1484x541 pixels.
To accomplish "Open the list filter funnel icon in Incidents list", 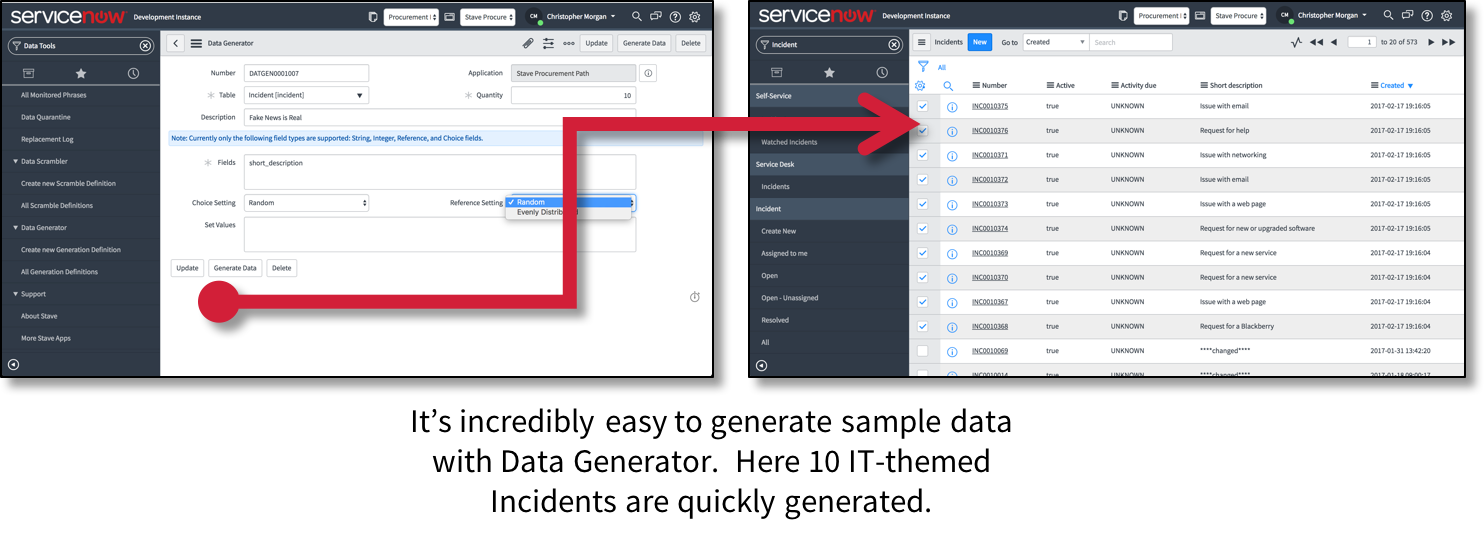I will [x=922, y=66].
